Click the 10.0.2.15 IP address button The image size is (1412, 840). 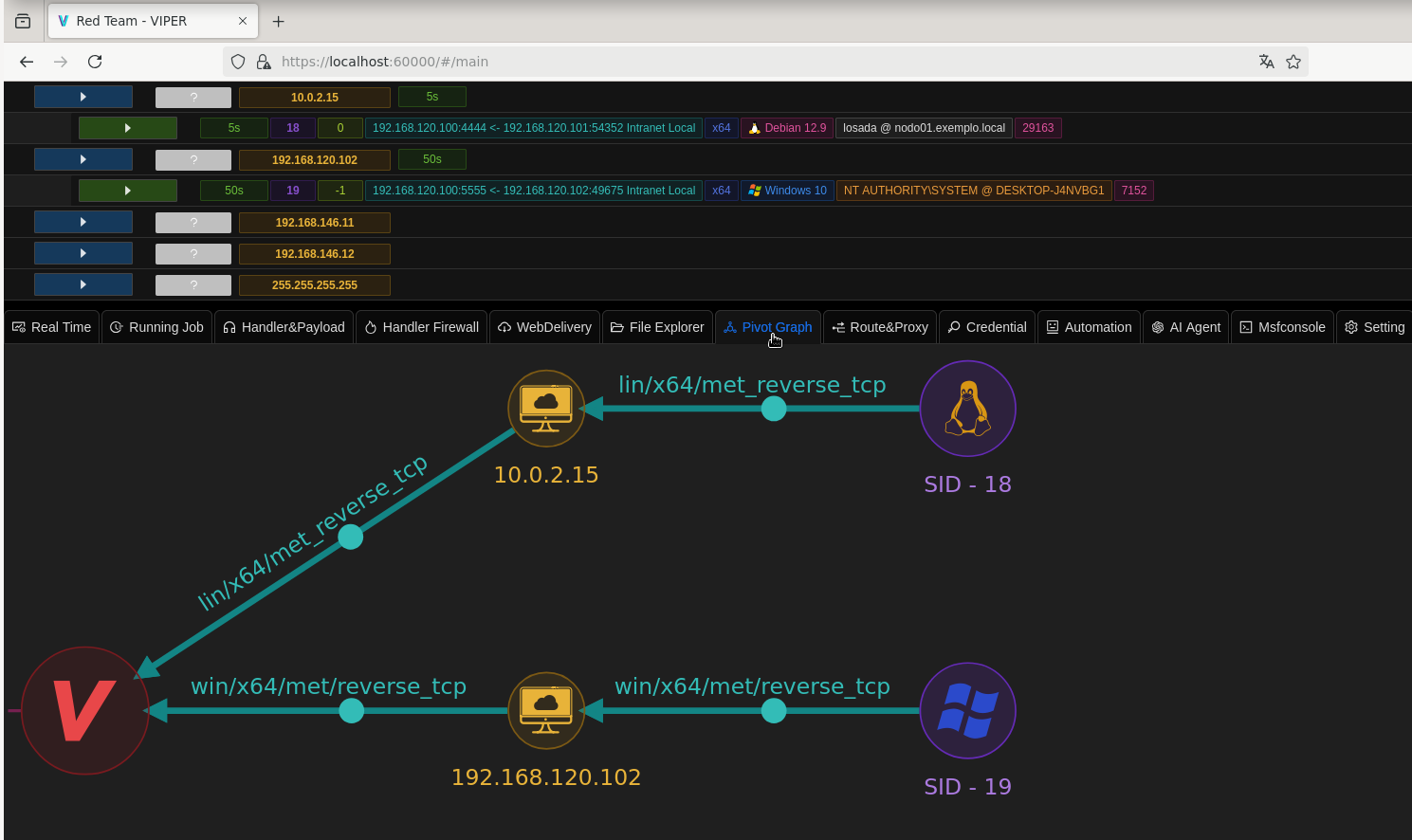click(315, 97)
